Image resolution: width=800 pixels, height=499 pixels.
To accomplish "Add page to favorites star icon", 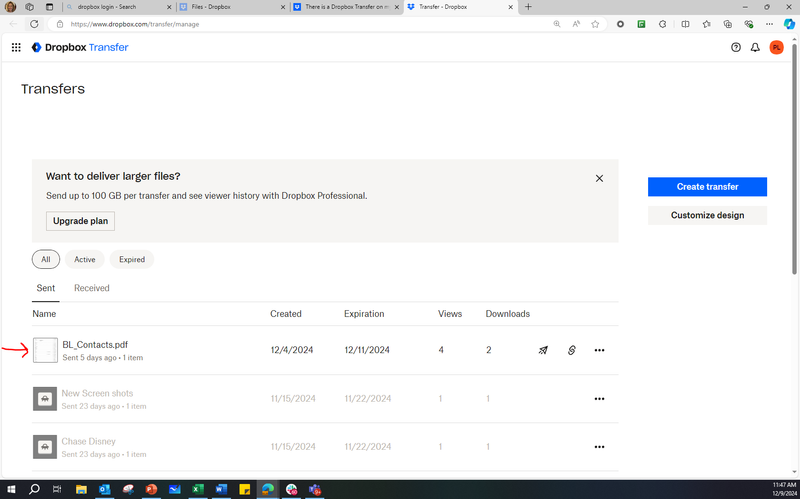I will click(595, 24).
